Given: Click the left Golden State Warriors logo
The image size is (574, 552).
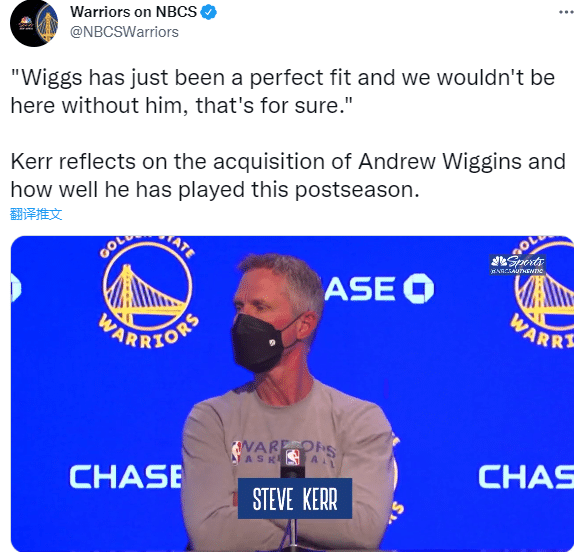Looking at the screenshot, I should pyautogui.click(x=148, y=293).
